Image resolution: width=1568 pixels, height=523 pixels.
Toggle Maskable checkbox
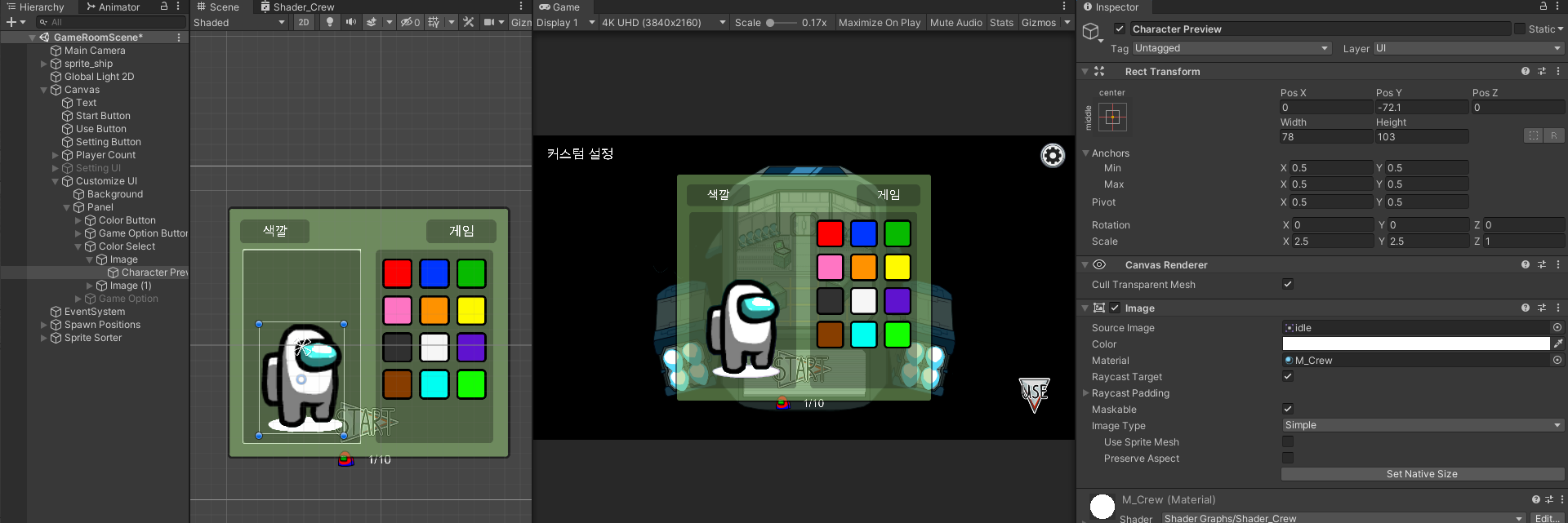click(1288, 409)
